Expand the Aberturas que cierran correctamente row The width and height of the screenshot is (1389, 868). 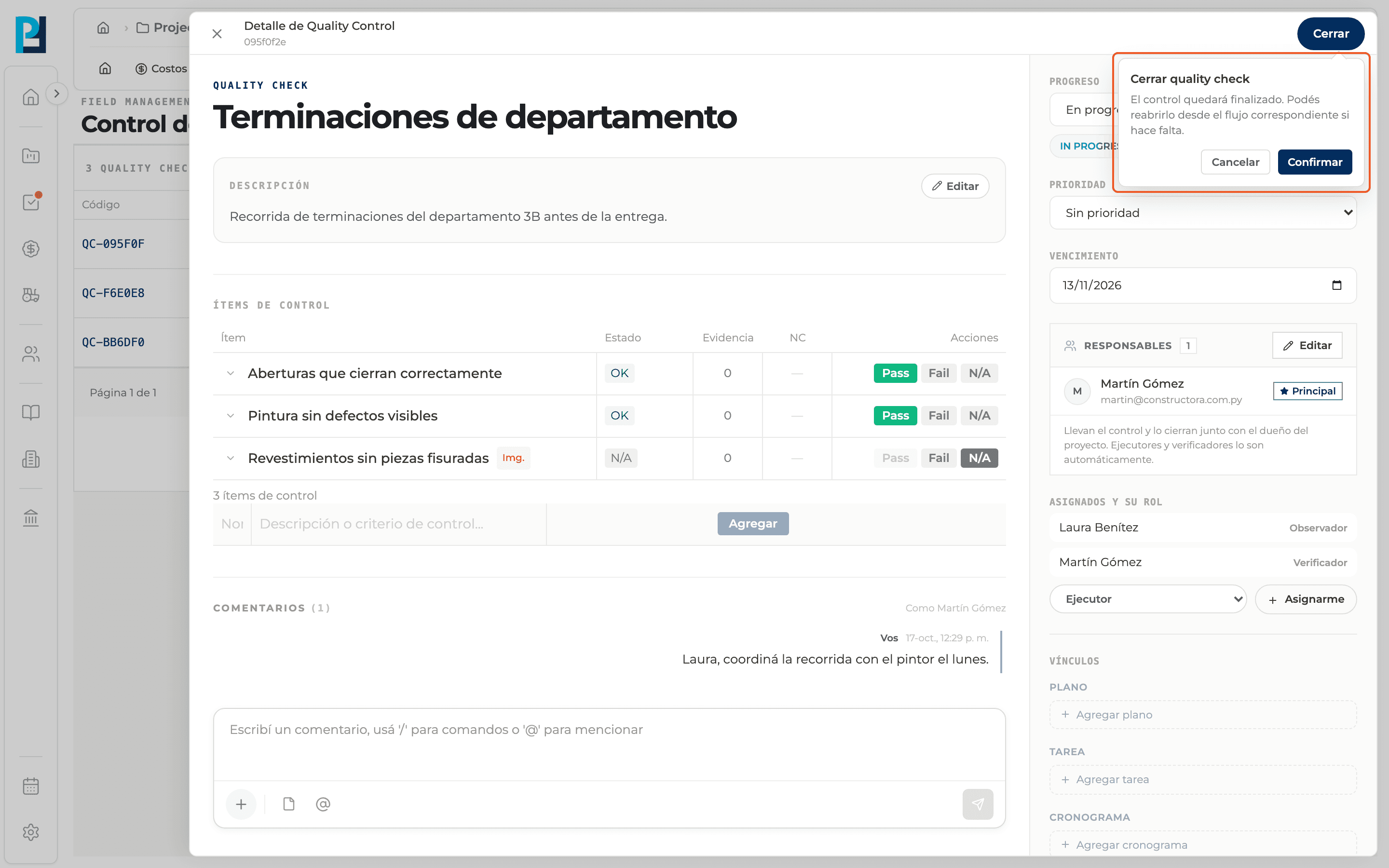click(231, 373)
